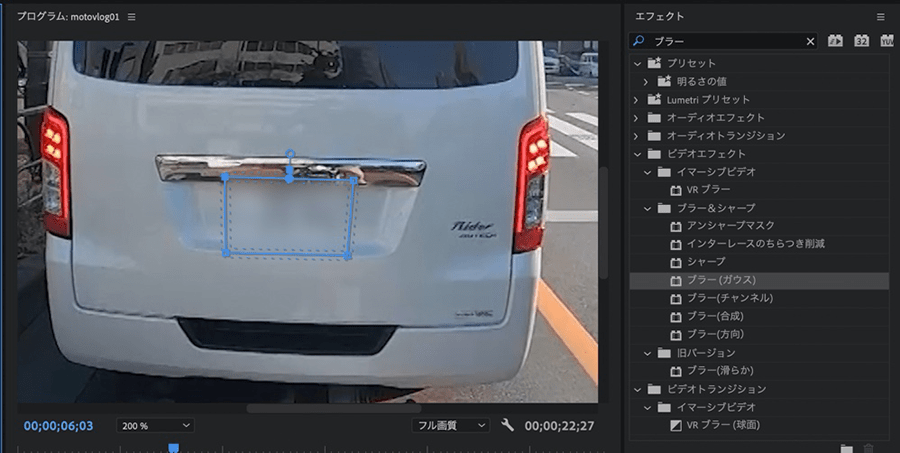Click the blue 00;00;06;03 timecode

(58, 426)
